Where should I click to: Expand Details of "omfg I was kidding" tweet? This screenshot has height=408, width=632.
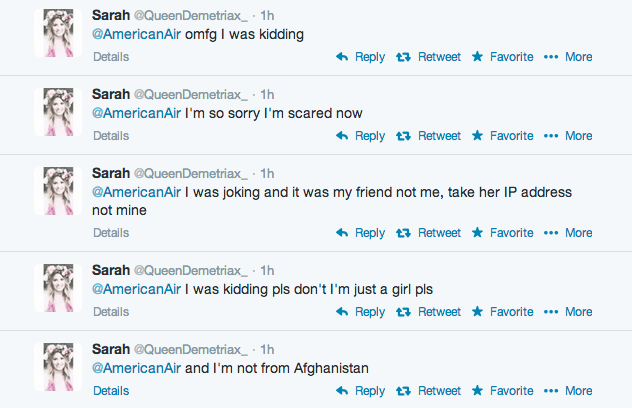pyautogui.click(x=111, y=57)
